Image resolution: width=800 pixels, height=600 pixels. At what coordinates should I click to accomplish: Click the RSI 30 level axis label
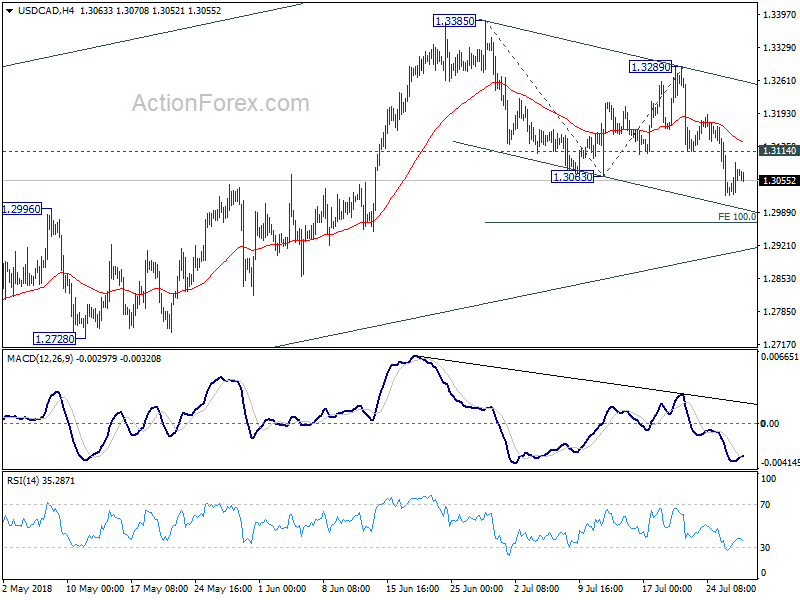click(x=765, y=547)
